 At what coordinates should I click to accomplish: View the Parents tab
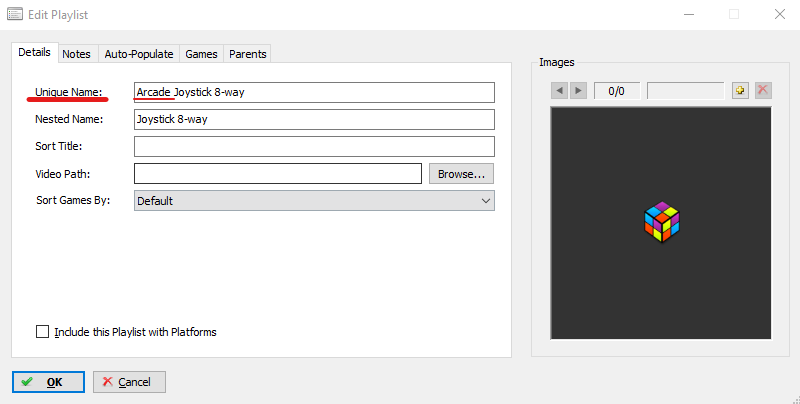[247, 54]
